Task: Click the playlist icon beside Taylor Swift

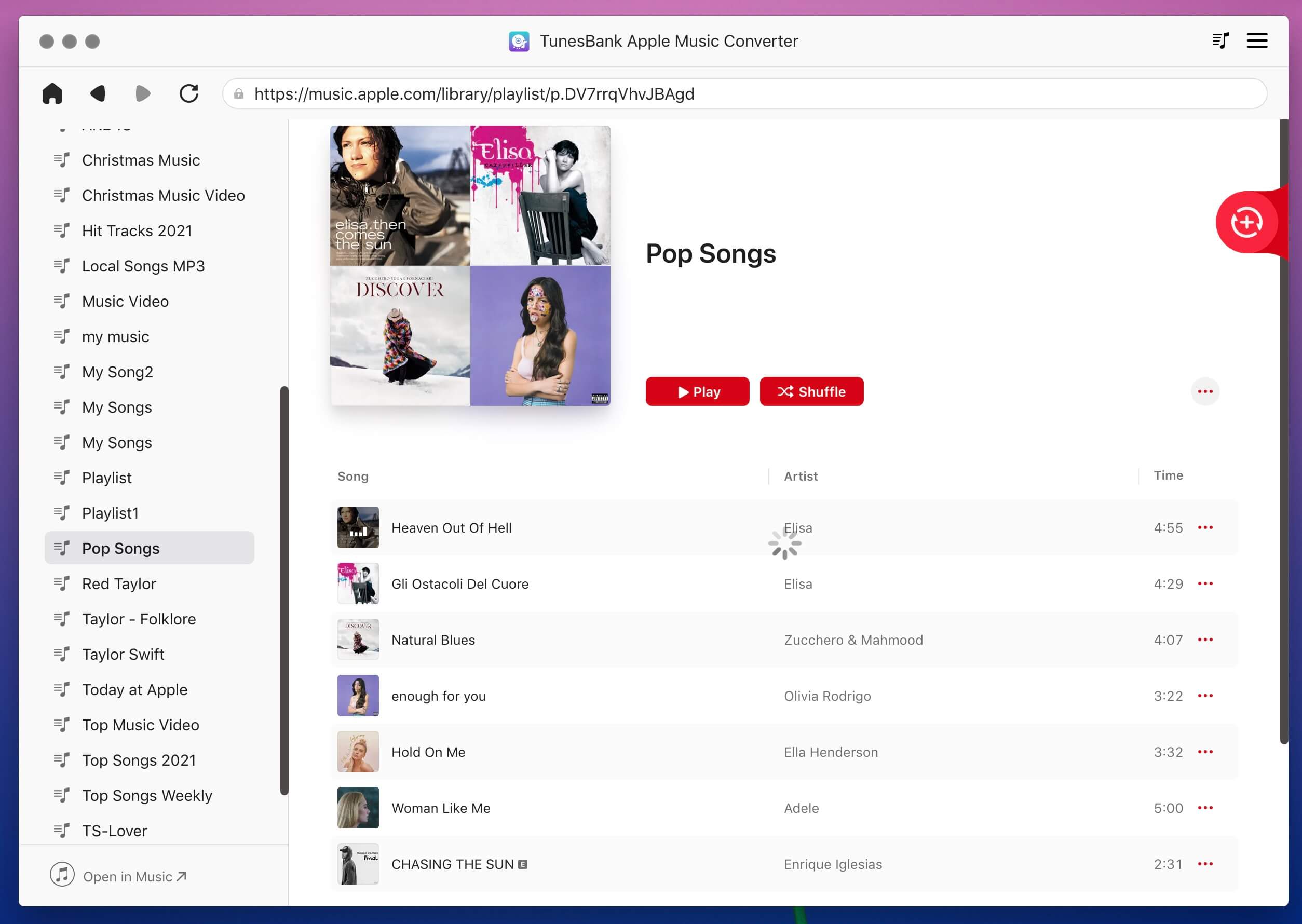Action: tap(61, 654)
